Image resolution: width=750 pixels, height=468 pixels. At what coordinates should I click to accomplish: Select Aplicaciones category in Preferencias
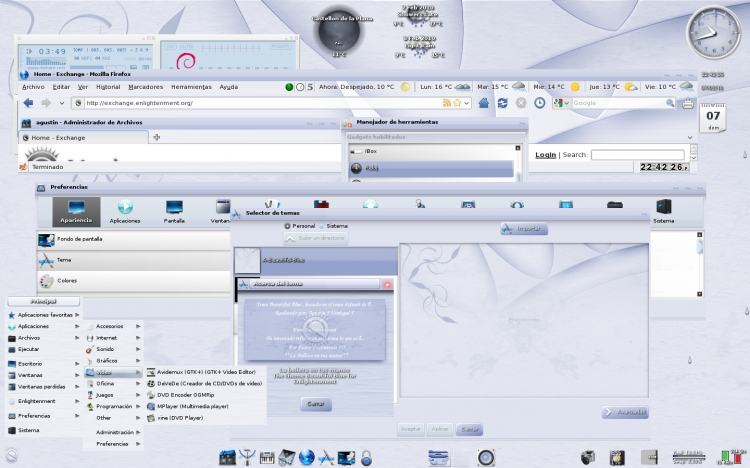point(125,212)
